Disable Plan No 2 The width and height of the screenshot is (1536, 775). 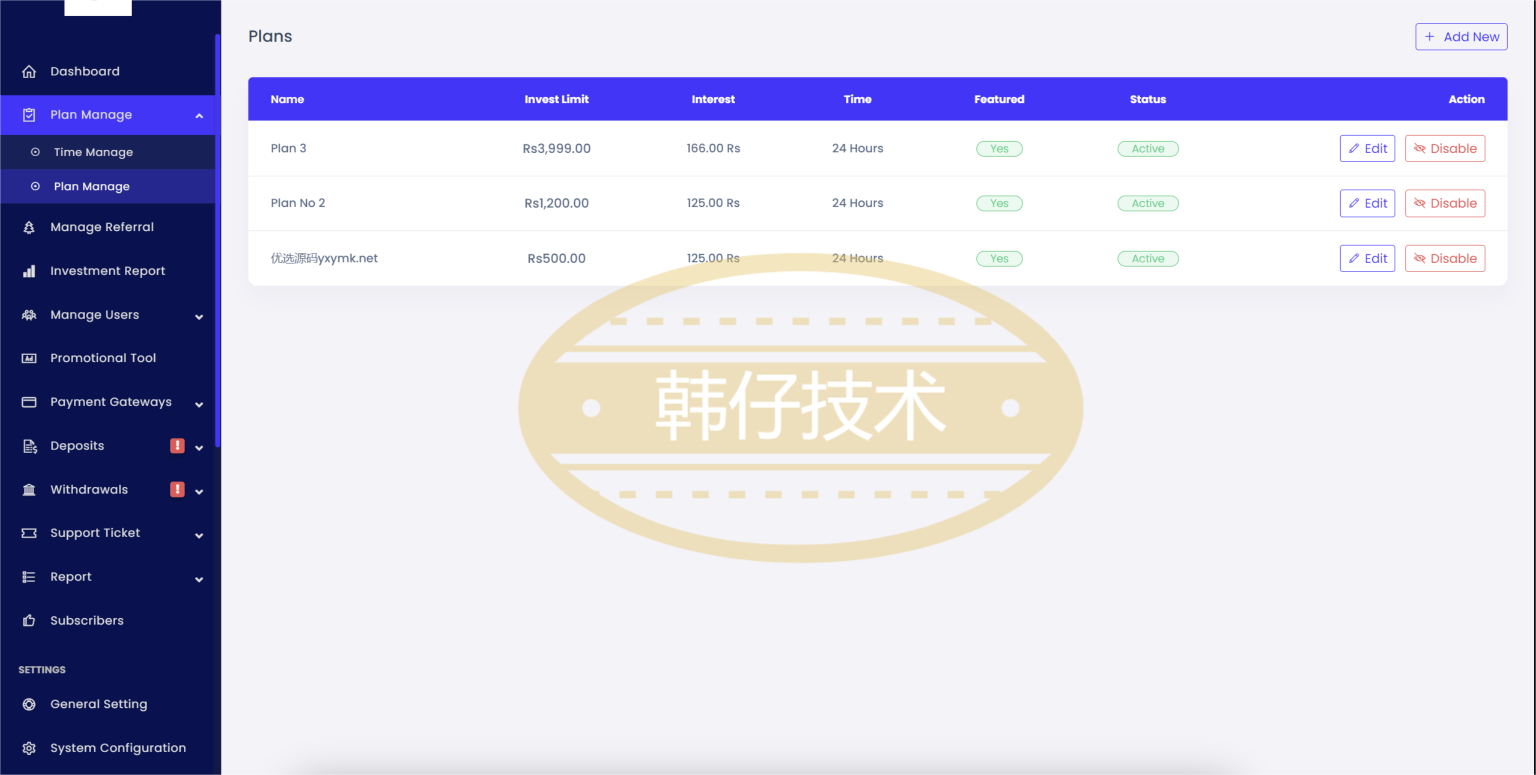(x=1445, y=203)
